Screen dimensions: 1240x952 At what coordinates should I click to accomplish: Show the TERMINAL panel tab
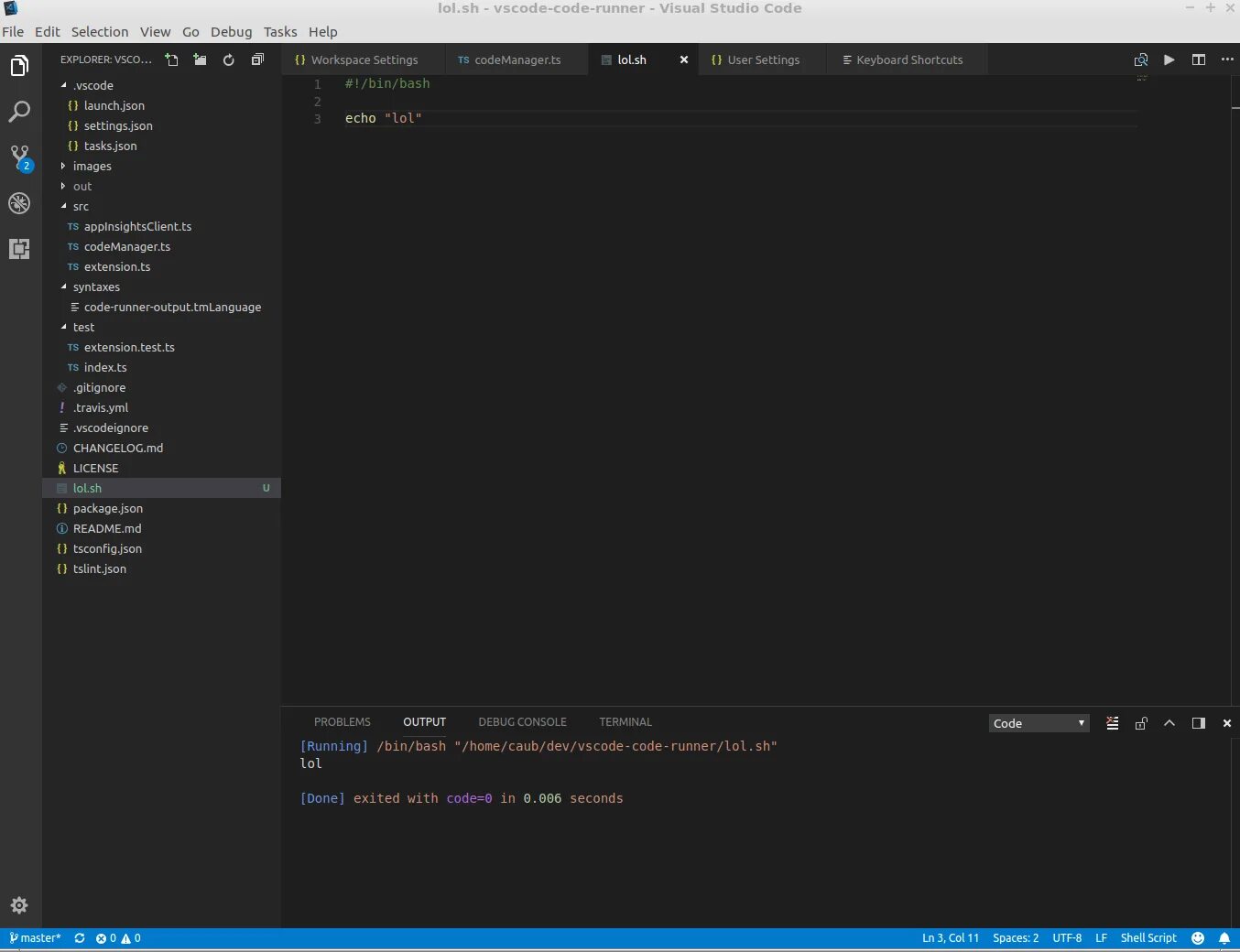click(x=625, y=722)
